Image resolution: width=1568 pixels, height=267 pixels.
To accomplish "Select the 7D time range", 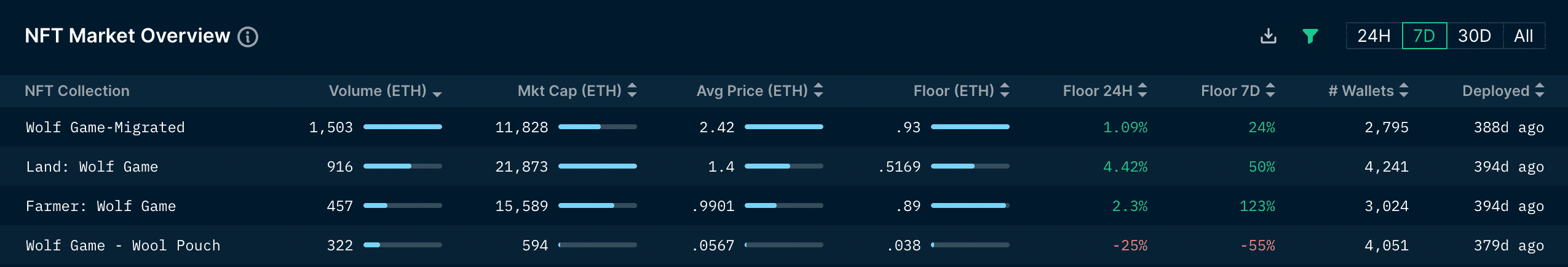I will (x=1424, y=36).
